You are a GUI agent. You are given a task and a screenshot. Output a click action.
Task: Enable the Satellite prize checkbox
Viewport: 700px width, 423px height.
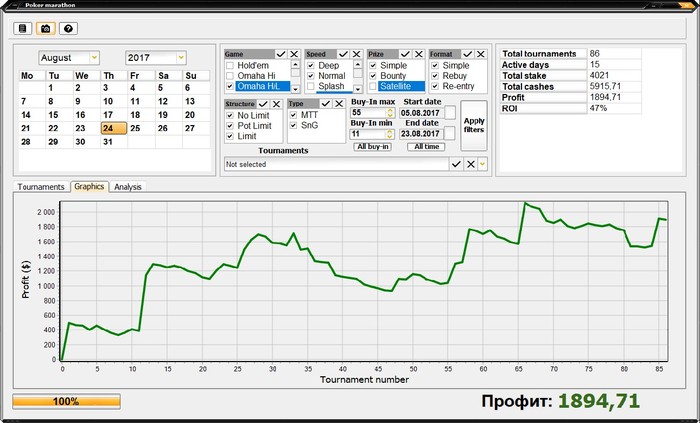[373, 86]
